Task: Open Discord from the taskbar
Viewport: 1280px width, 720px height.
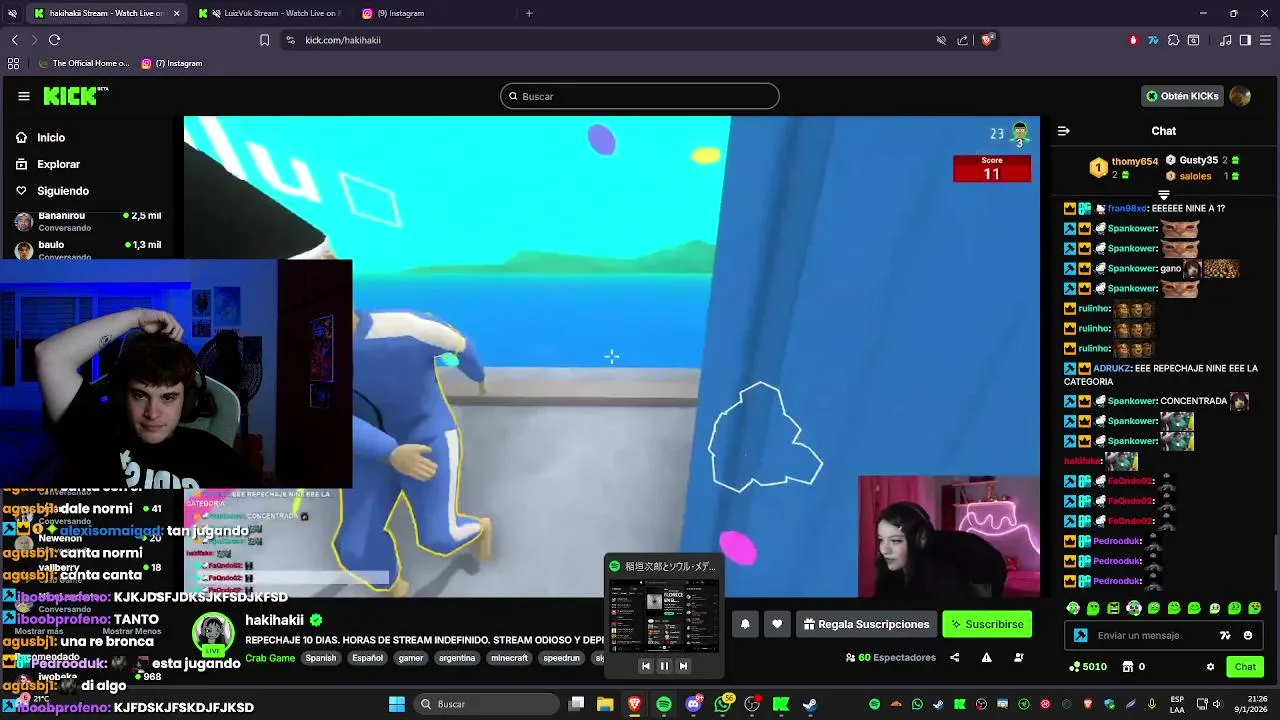Action: coord(693,704)
